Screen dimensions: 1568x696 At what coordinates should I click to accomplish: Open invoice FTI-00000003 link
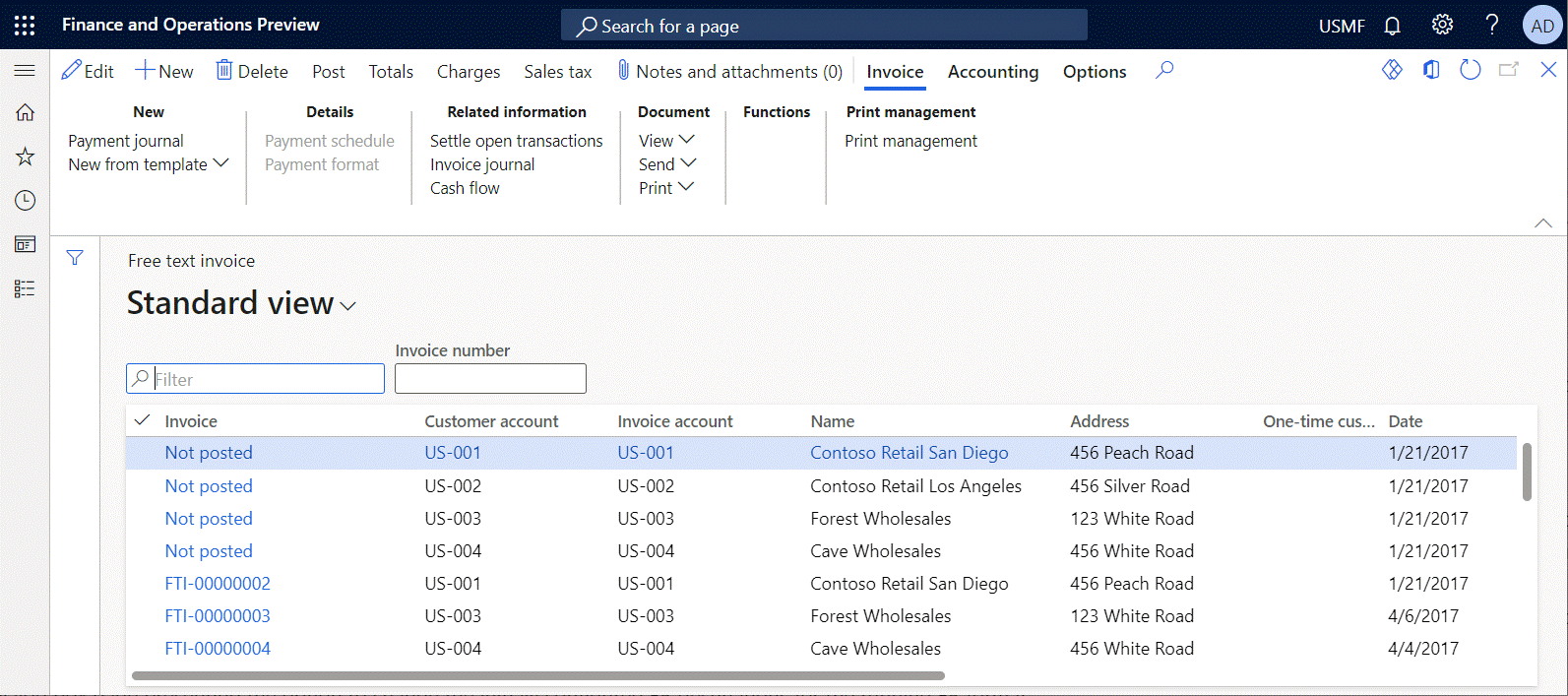218,616
